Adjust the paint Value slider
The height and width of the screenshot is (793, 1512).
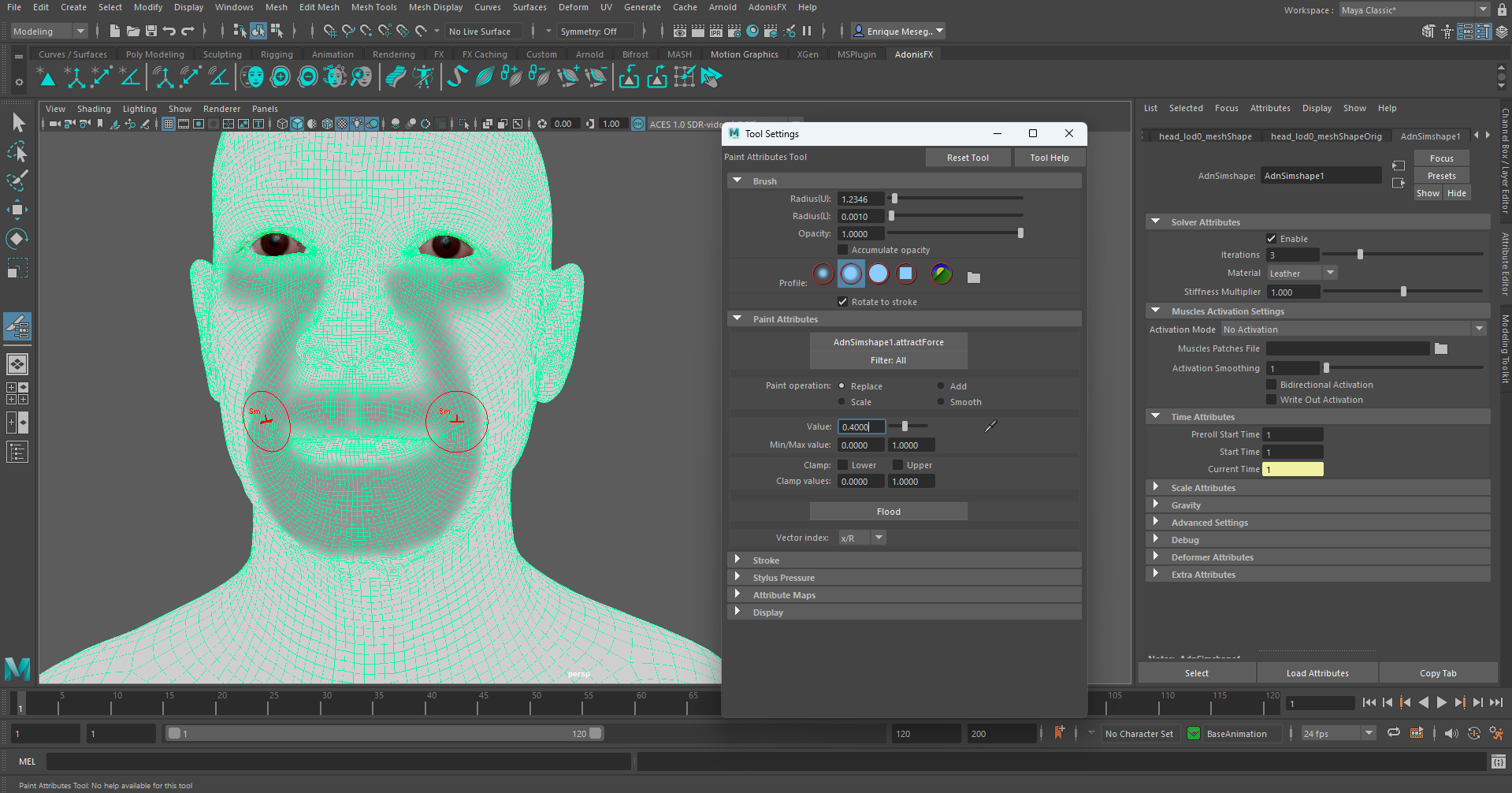pos(908,426)
